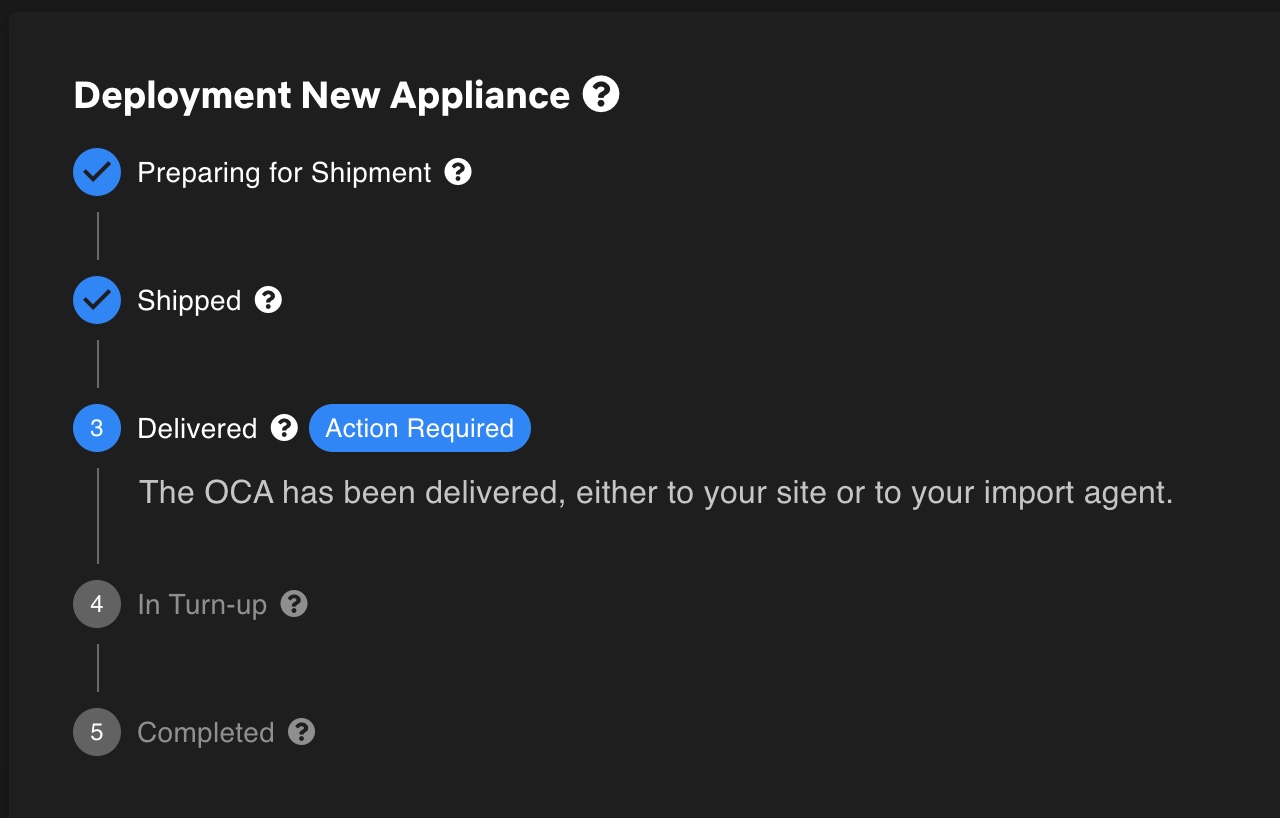This screenshot has height=818, width=1280.
Task: Select the step 4 number circle
Action: click(x=97, y=604)
